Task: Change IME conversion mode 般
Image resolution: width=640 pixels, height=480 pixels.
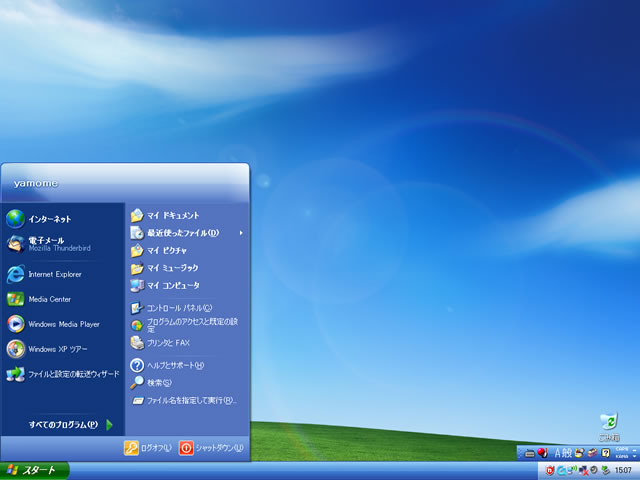Action: pyautogui.click(x=567, y=453)
